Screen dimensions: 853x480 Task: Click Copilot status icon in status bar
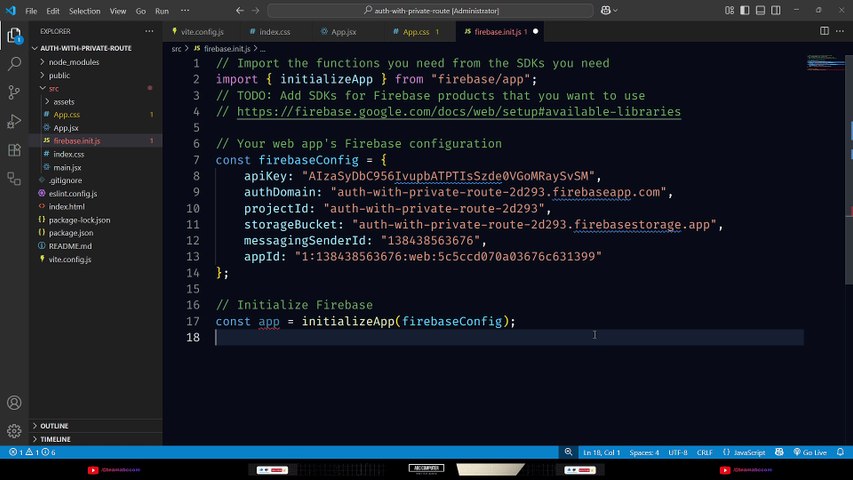coord(780,452)
